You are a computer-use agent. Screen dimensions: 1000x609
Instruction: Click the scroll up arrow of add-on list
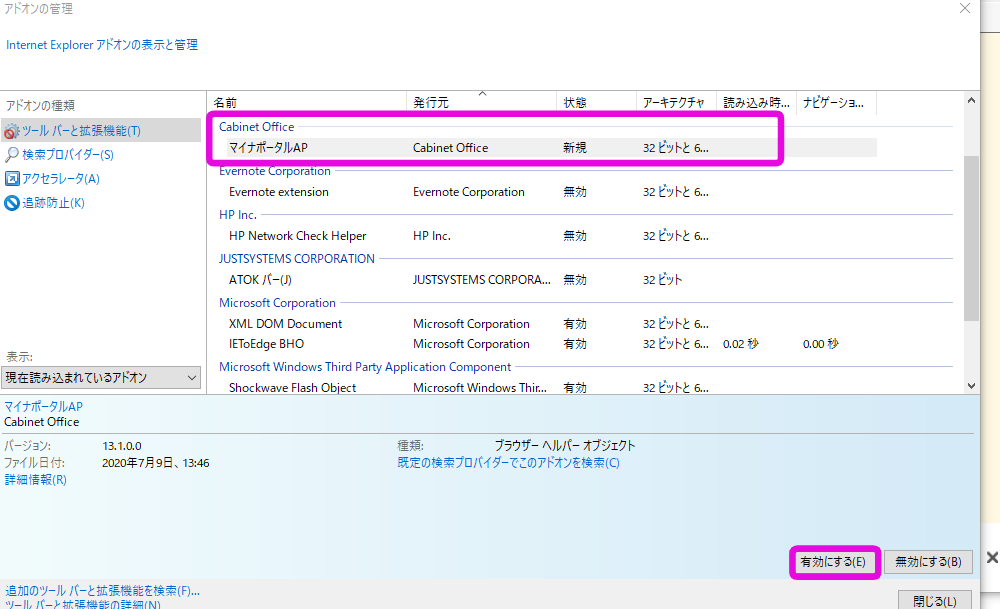(x=971, y=101)
